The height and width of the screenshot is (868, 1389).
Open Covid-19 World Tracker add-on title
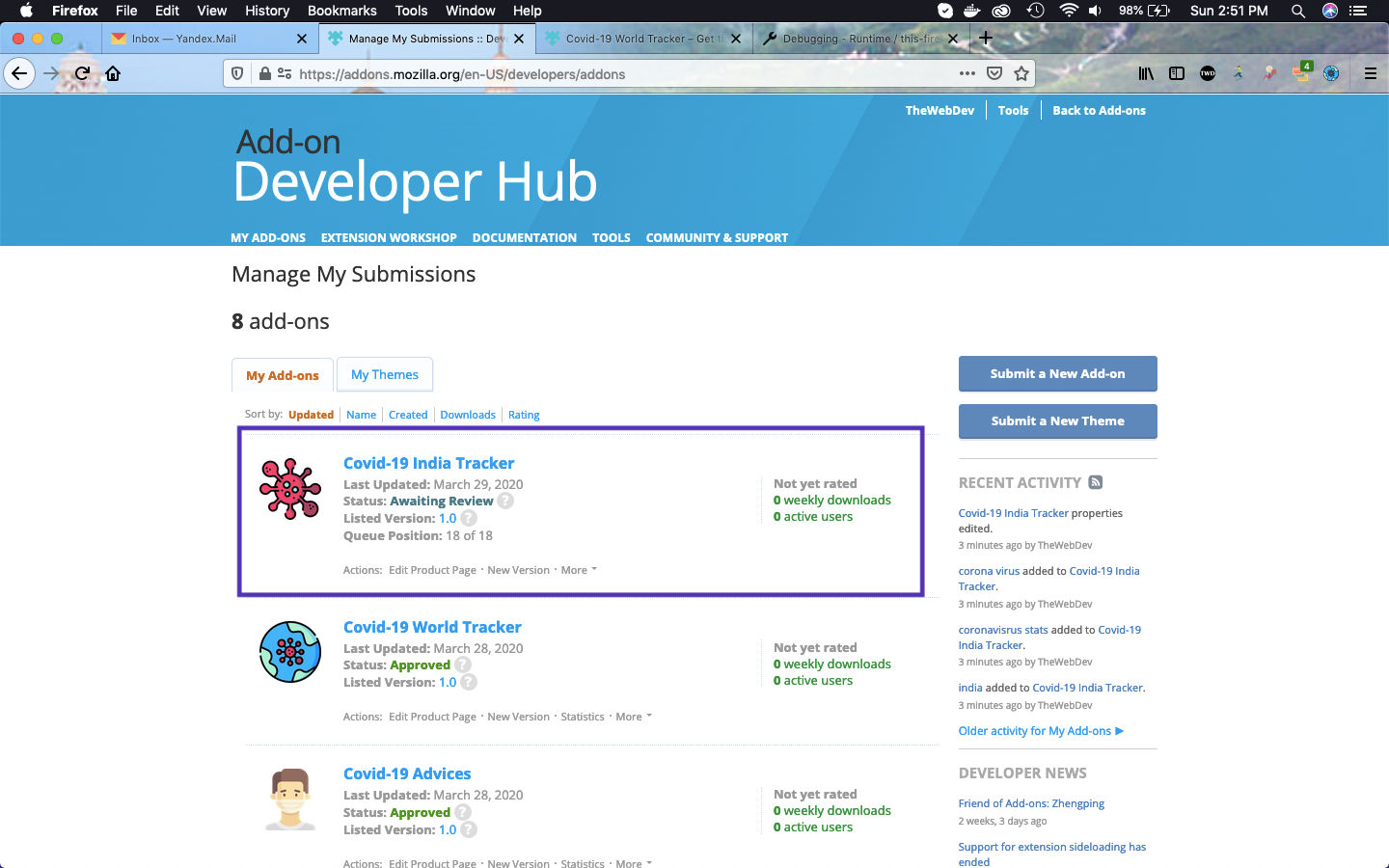point(432,627)
